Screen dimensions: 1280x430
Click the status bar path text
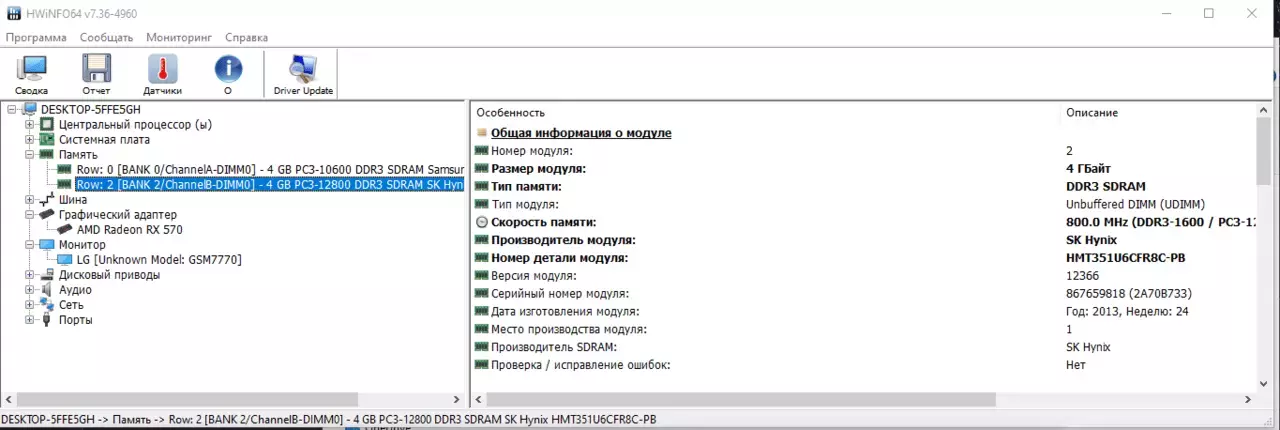tap(329, 419)
